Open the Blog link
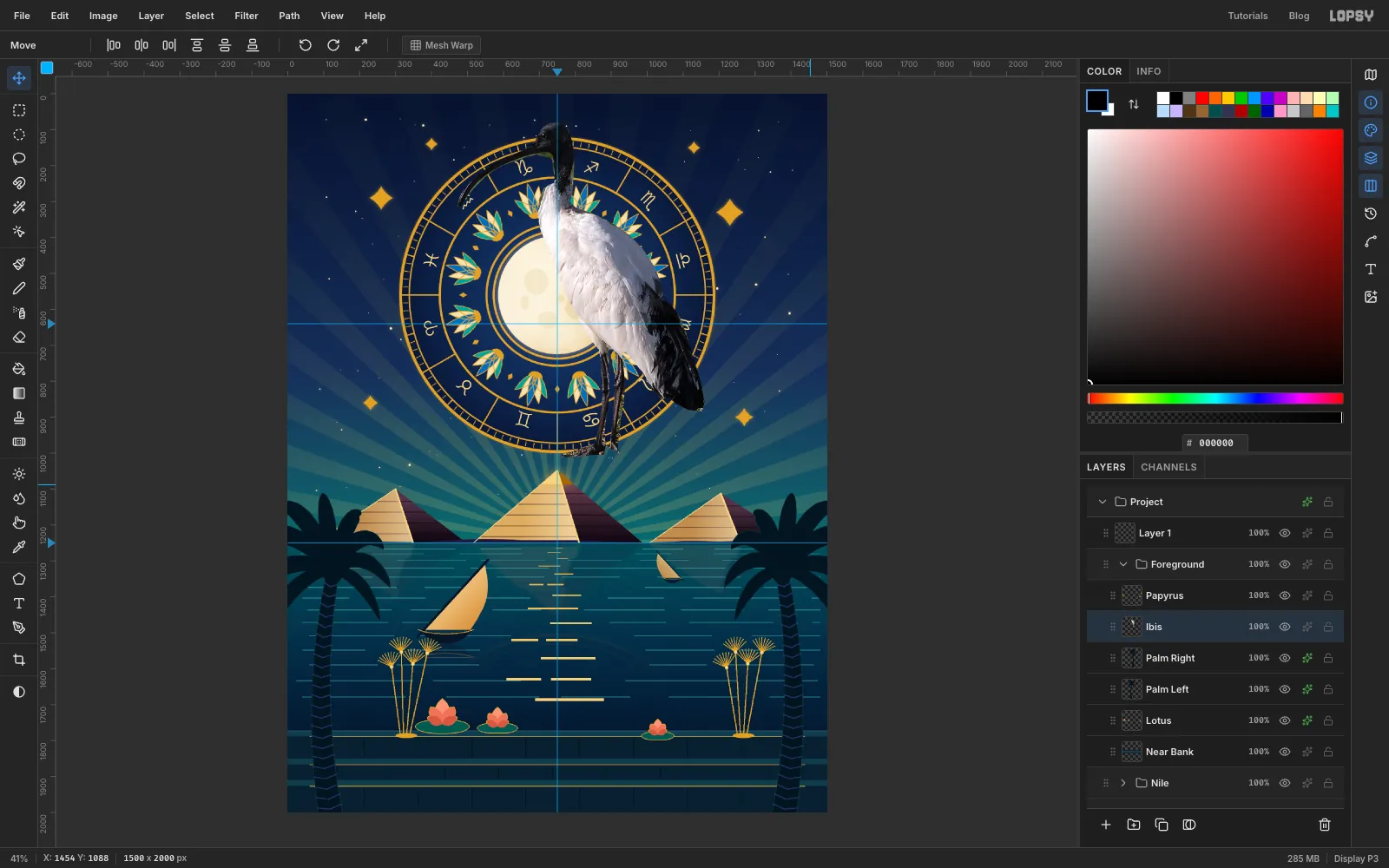The image size is (1389, 868). pos(1299,16)
